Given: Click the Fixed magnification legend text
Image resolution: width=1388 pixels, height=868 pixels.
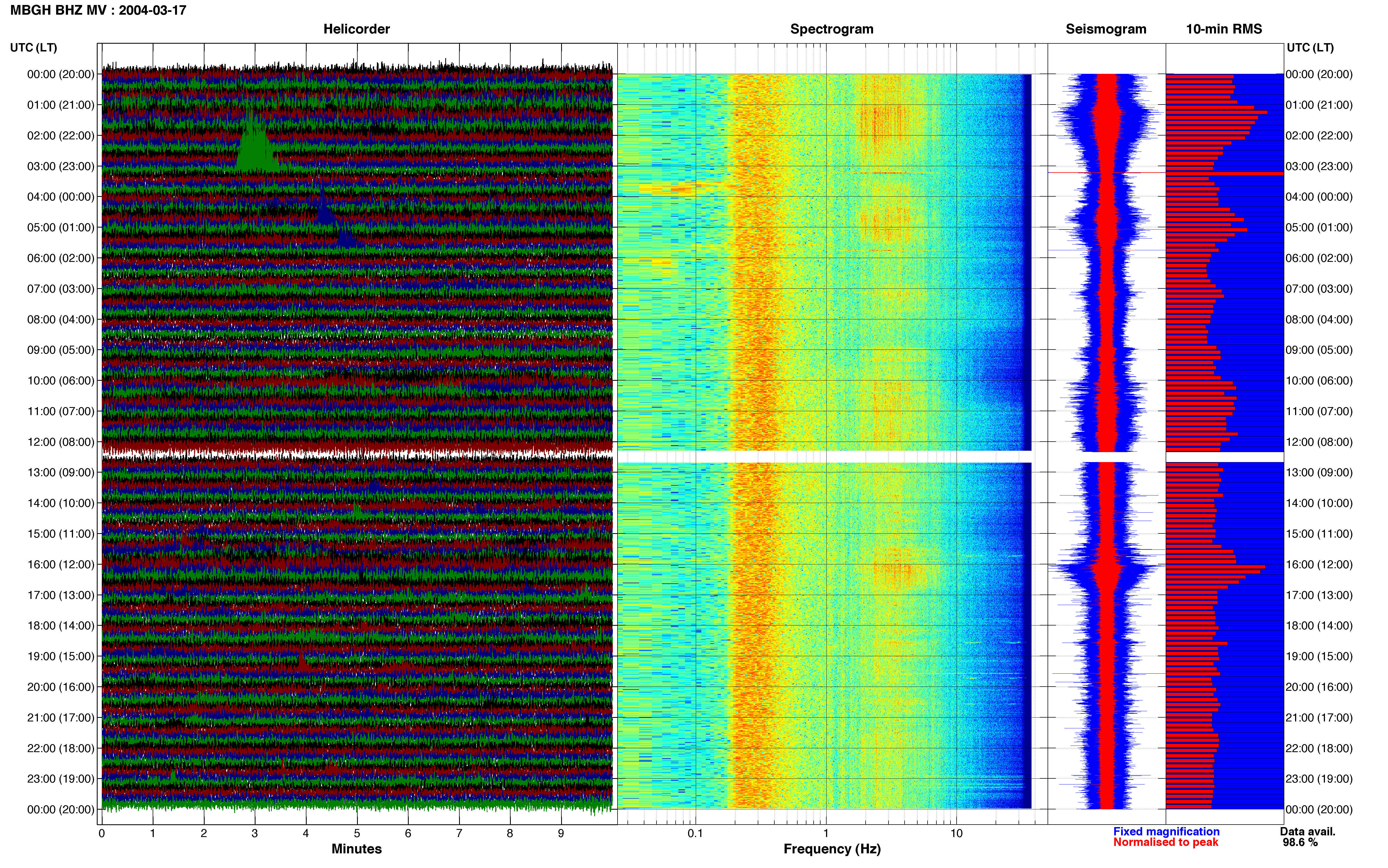Looking at the screenshot, I should click(1166, 832).
